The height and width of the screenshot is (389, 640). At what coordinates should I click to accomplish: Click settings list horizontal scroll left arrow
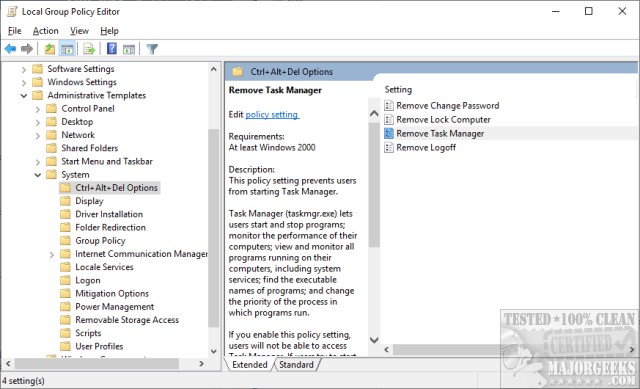click(x=386, y=349)
